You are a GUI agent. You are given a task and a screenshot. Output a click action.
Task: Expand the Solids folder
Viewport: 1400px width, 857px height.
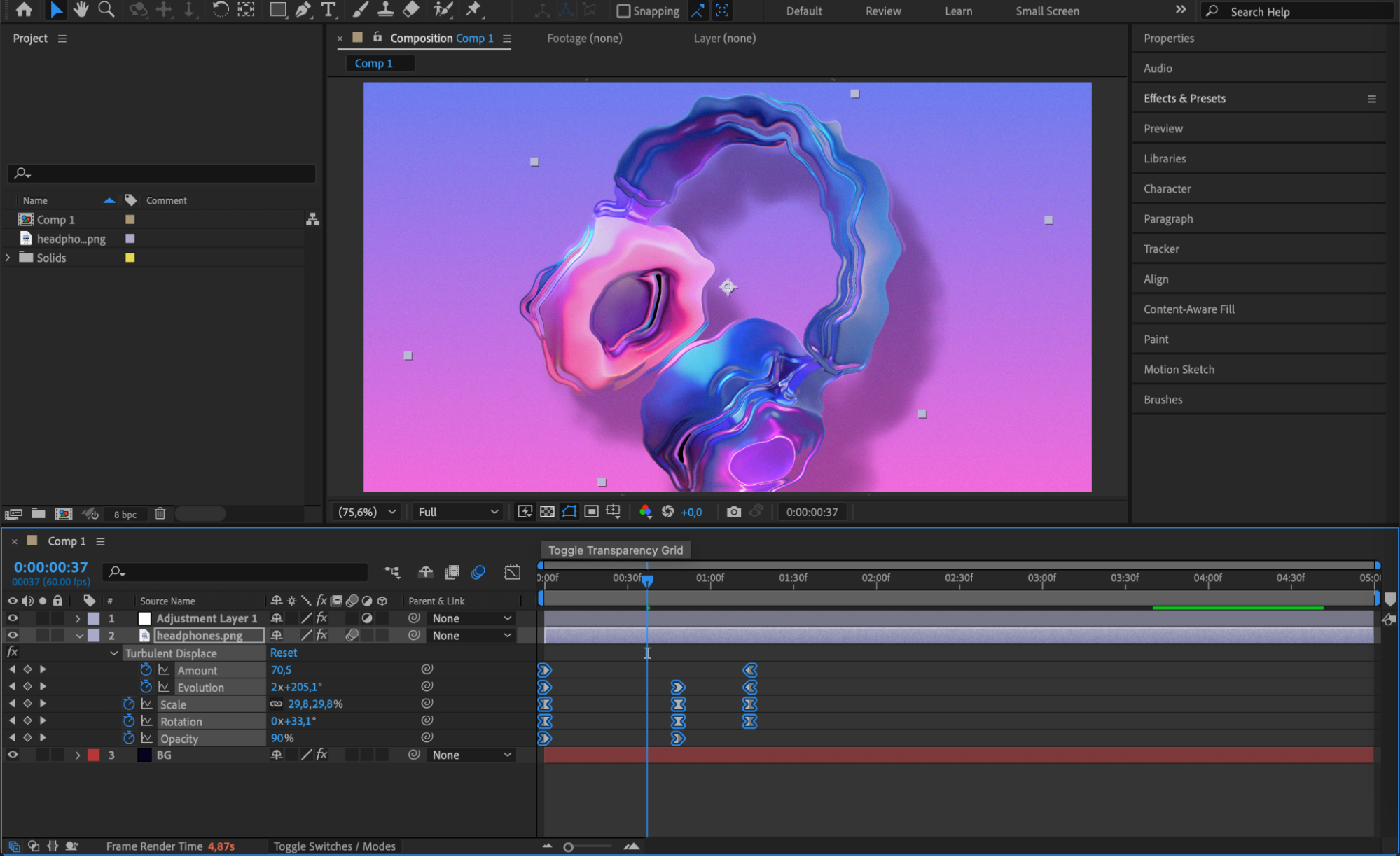pos(8,258)
